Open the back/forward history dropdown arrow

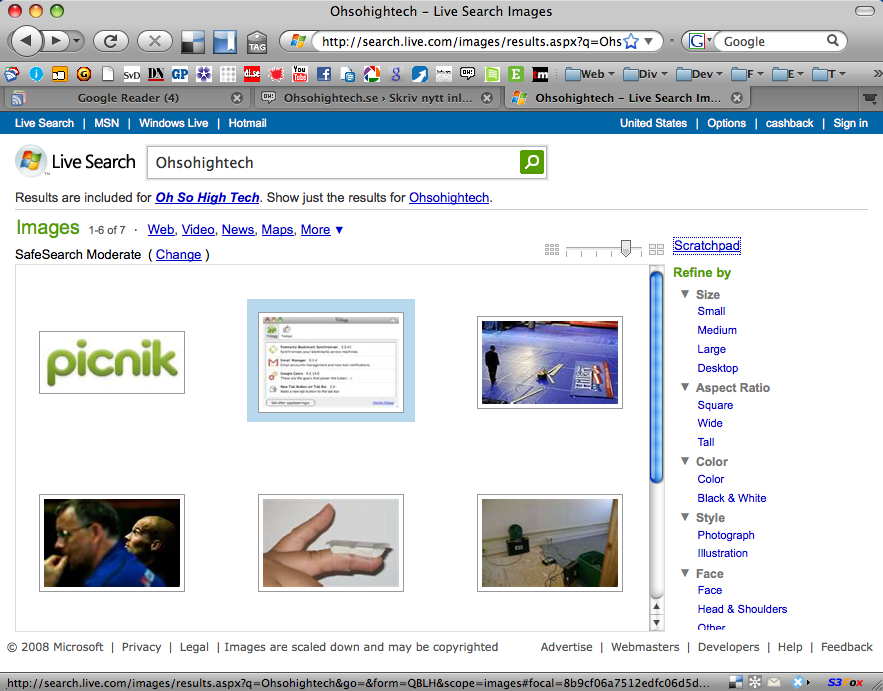point(76,41)
